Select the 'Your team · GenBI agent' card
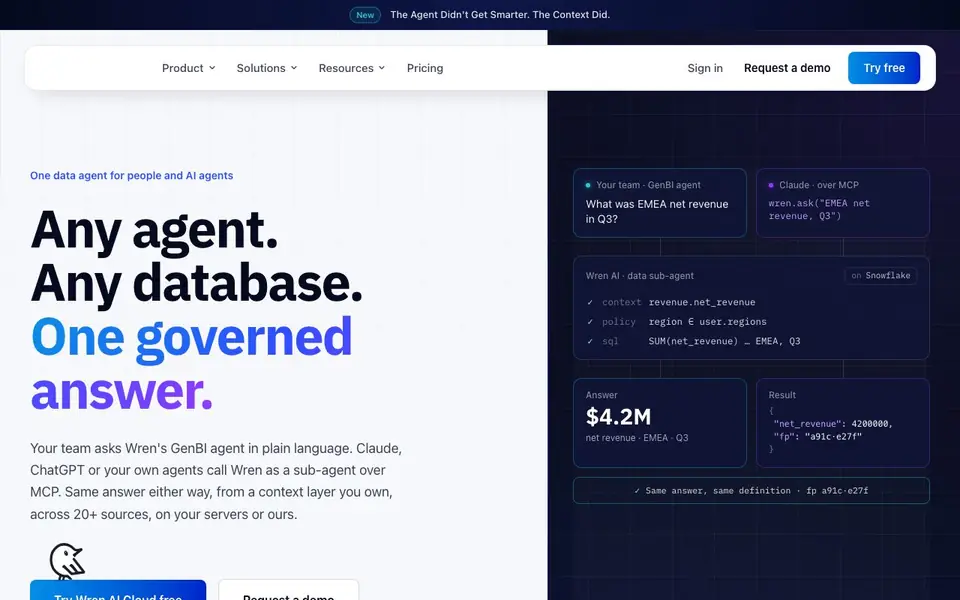The width and height of the screenshot is (960, 600). (659, 203)
